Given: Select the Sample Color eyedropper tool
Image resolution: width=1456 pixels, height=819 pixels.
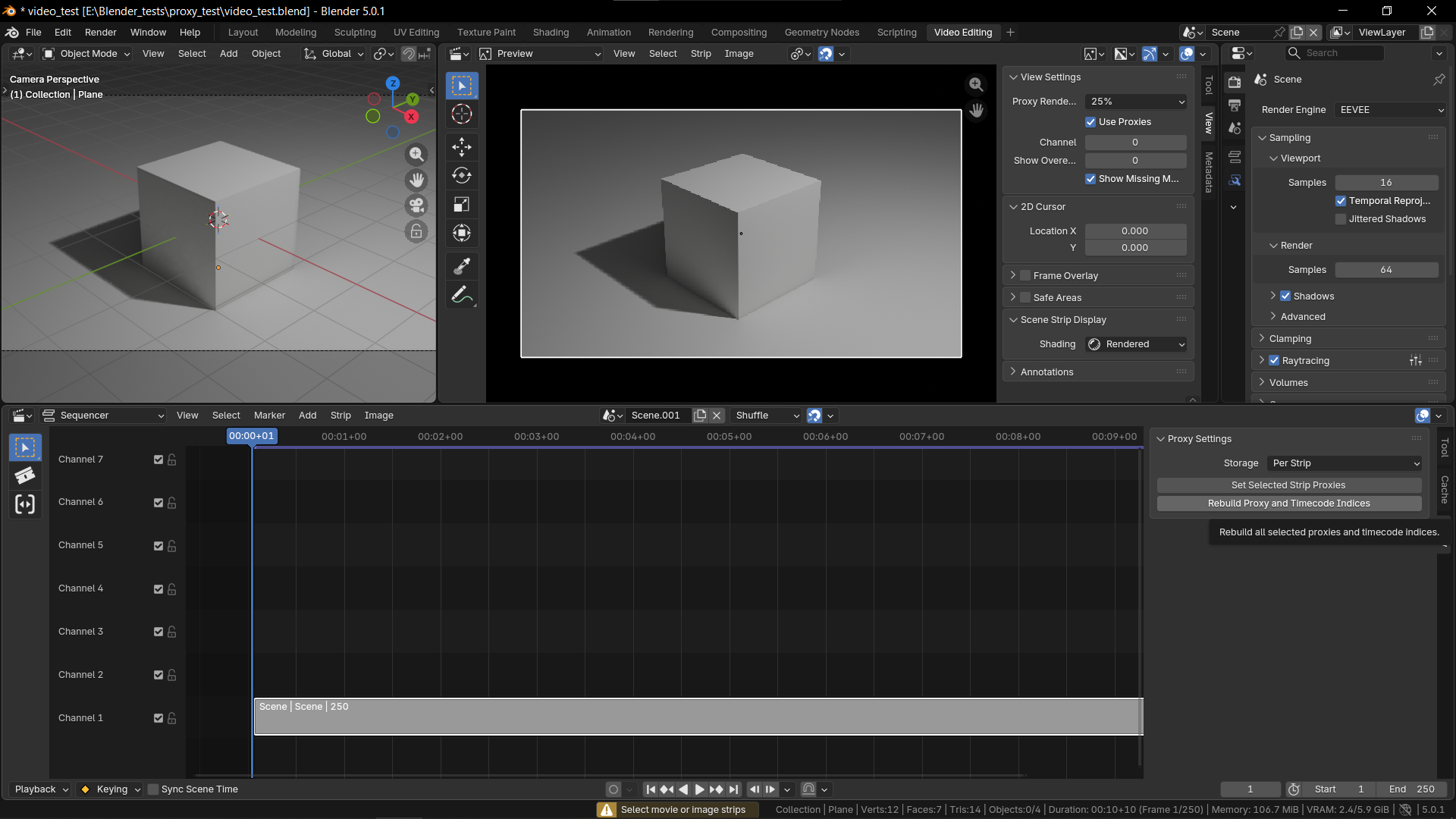Looking at the screenshot, I should [x=462, y=266].
